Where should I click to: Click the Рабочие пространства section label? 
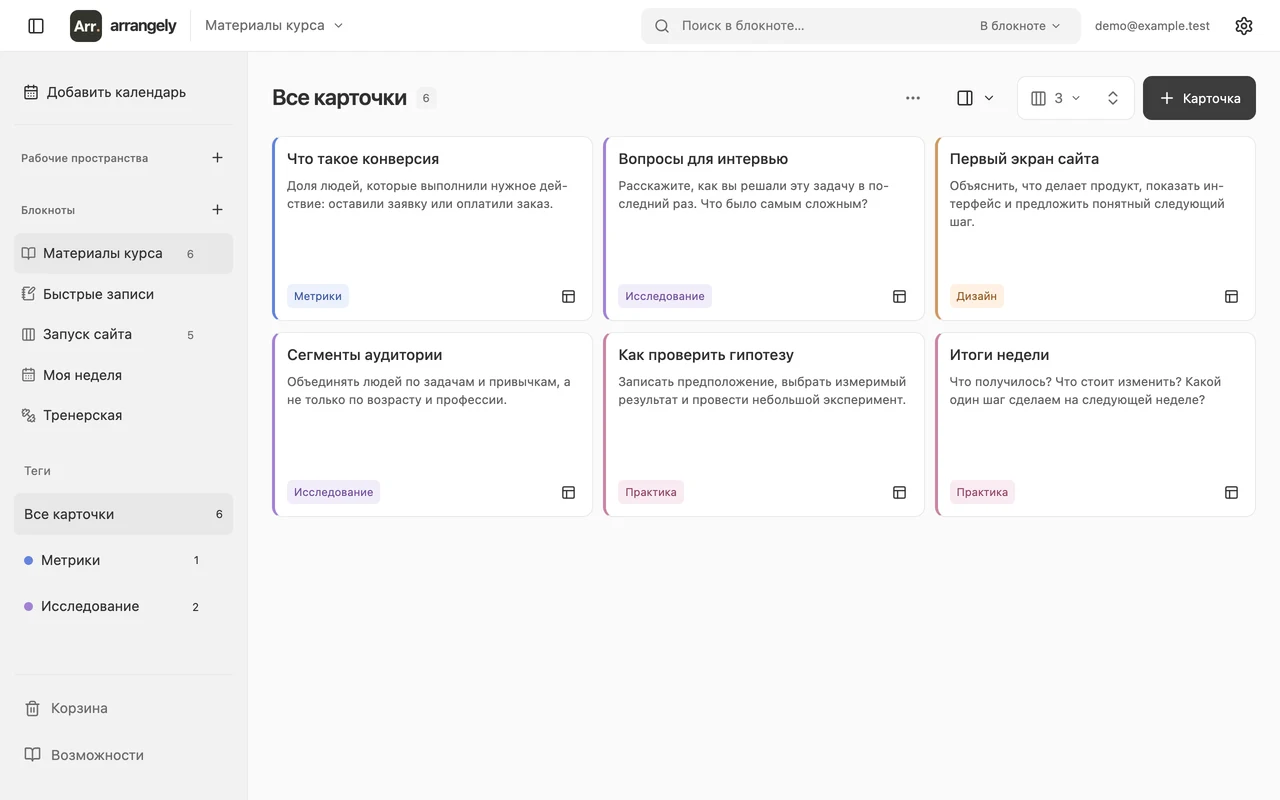pyautogui.click(x=84, y=158)
